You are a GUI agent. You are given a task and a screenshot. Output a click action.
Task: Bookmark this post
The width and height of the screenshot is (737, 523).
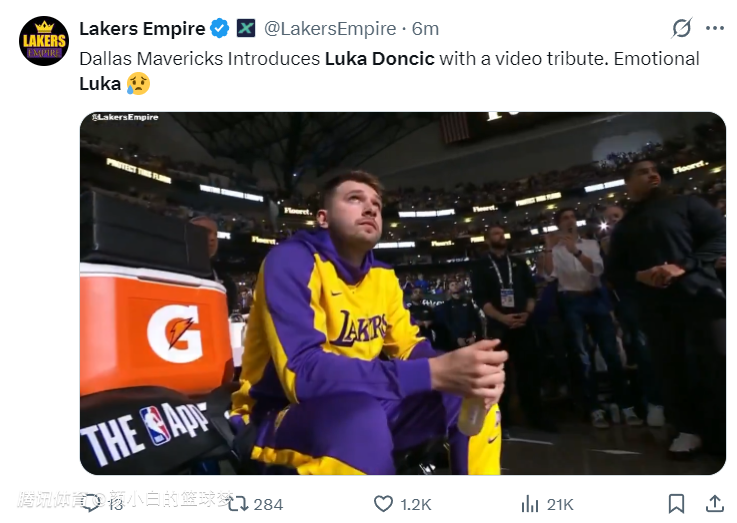click(676, 503)
